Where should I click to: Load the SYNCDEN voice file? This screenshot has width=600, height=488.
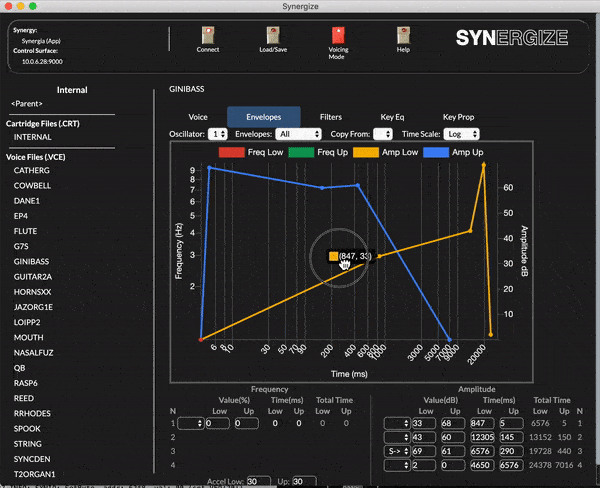point(32,459)
